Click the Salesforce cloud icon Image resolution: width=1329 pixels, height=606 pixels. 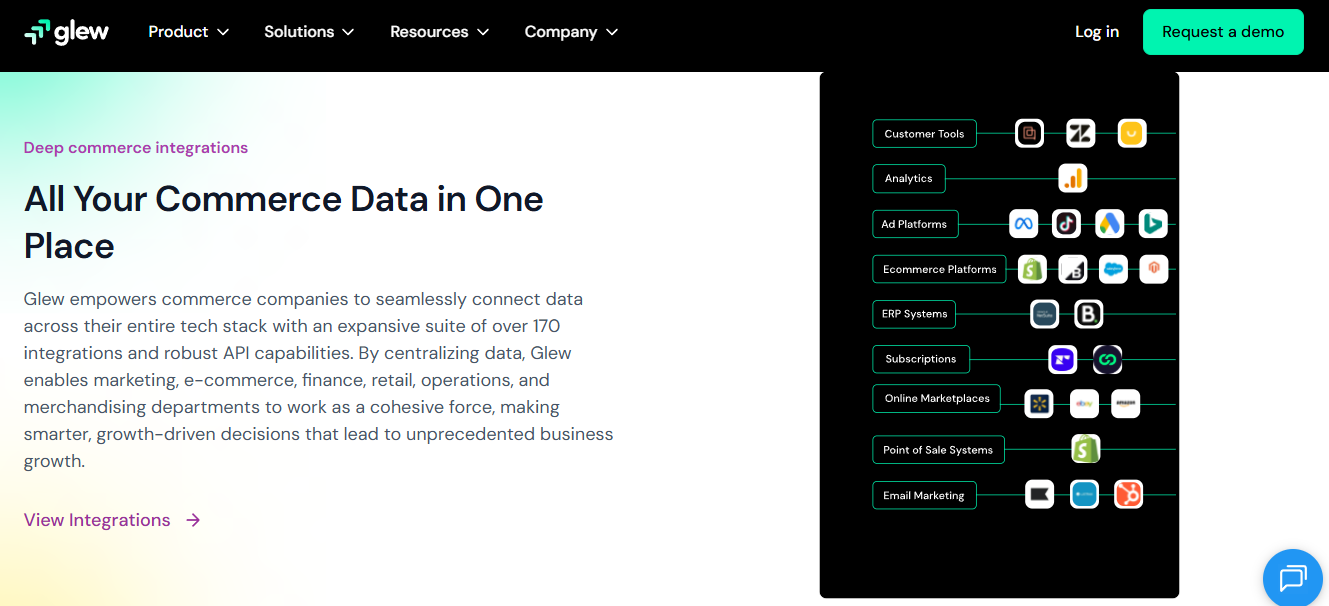point(1113,268)
